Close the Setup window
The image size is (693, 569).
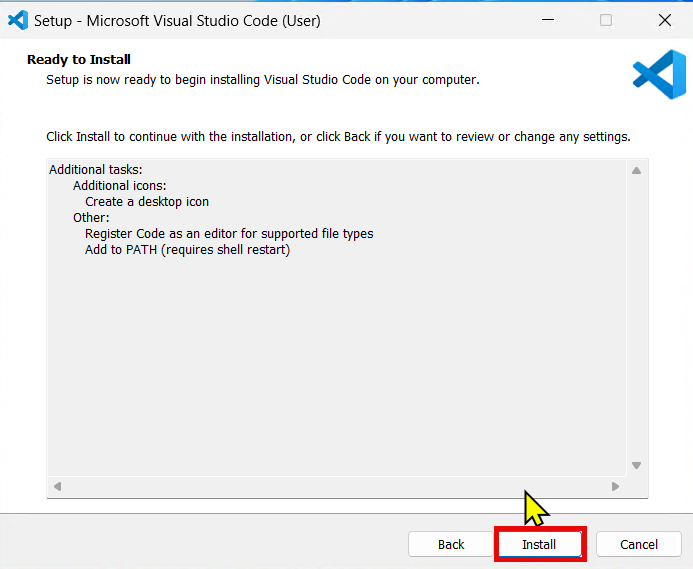pyautogui.click(x=665, y=20)
